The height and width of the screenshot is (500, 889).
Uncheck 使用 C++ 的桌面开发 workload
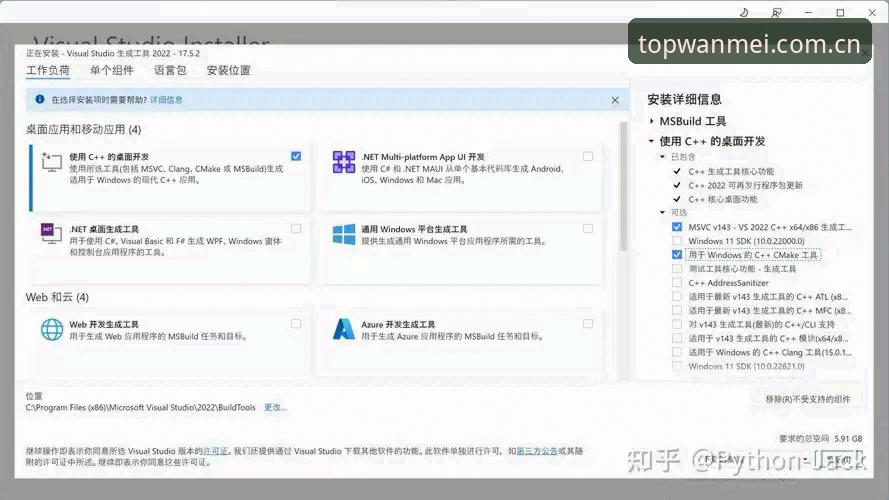(296, 156)
